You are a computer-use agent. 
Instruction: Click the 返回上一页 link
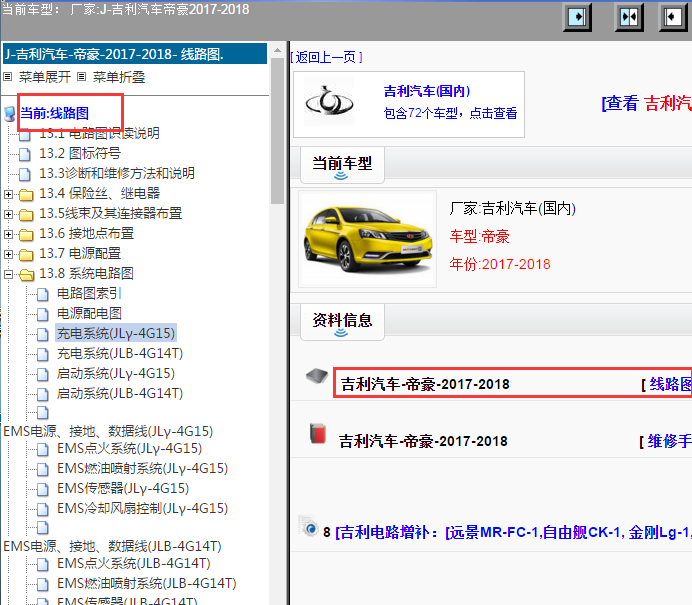point(327,57)
